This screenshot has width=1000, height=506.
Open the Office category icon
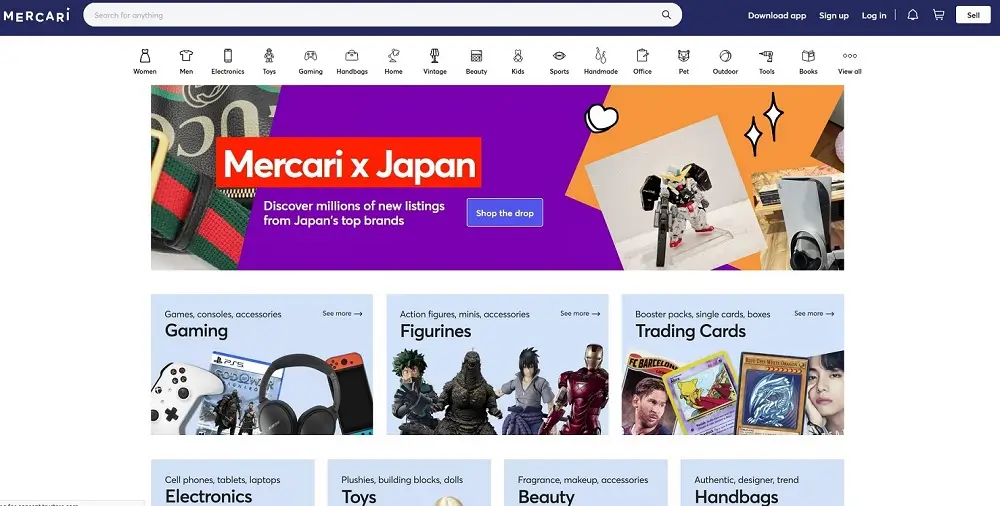tap(642, 56)
